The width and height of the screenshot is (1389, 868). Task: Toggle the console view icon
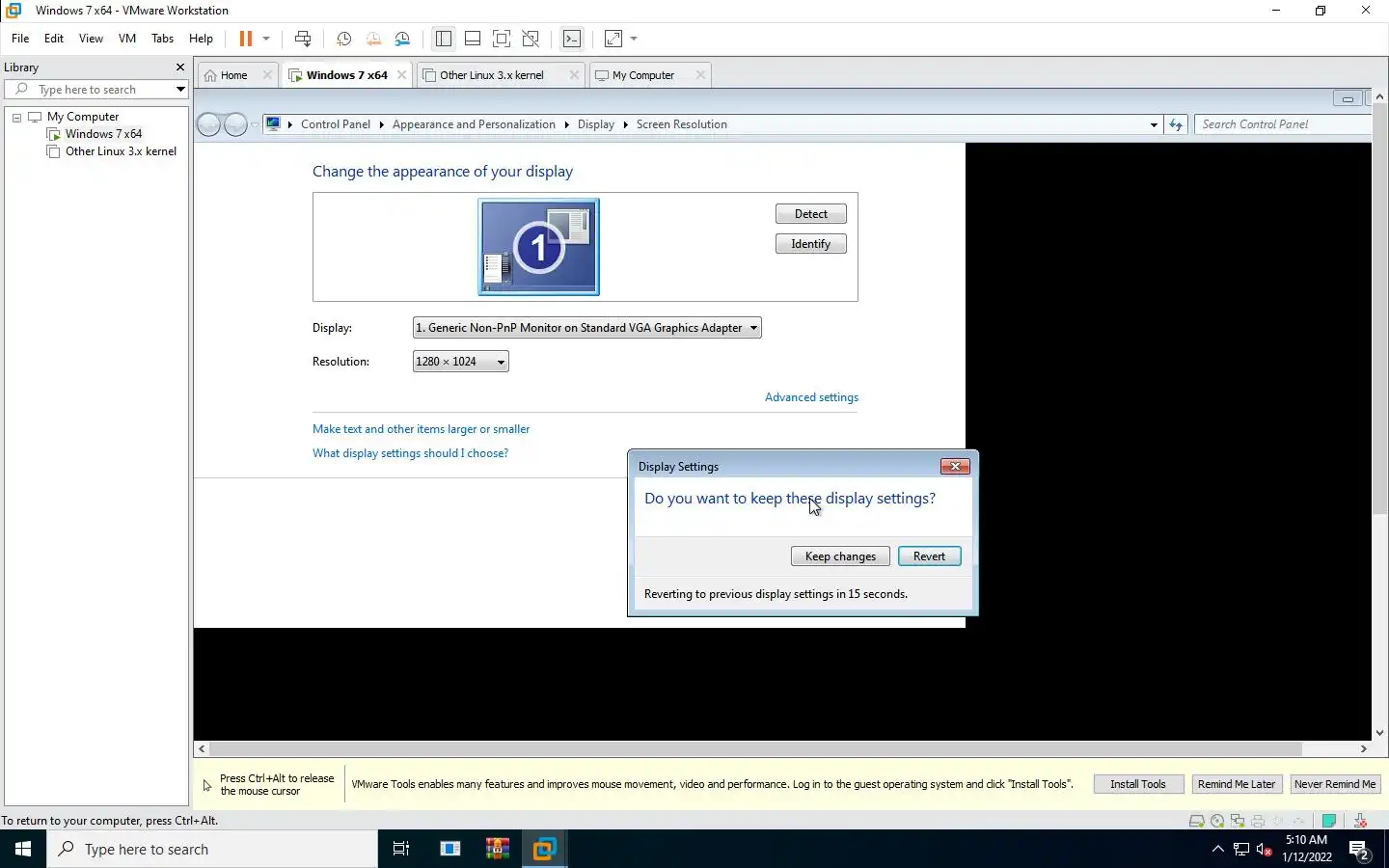coord(572,39)
